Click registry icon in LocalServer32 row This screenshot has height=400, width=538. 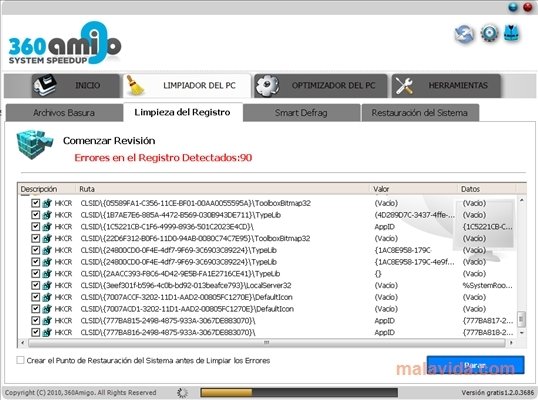click(47, 285)
